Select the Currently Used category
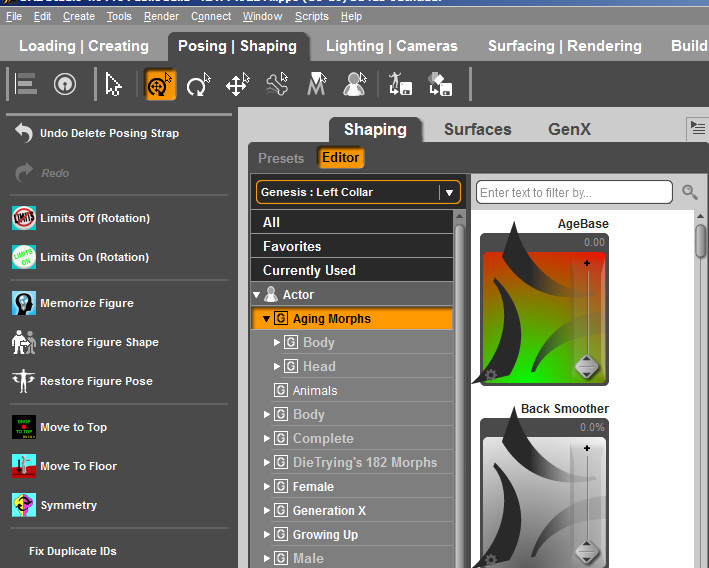This screenshot has width=709, height=568. click(352, 270)
